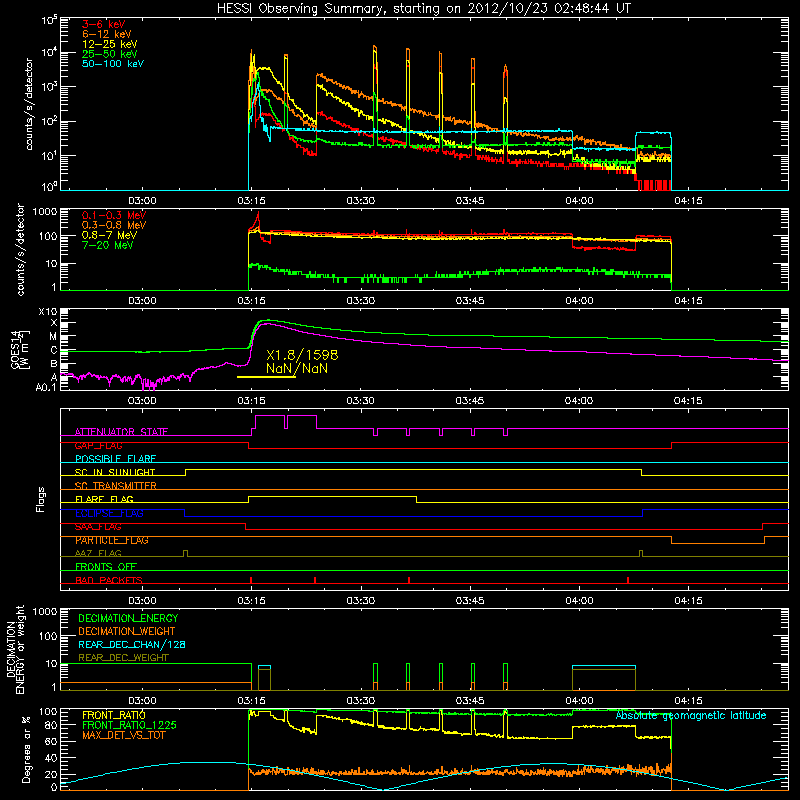The height and width of the screenshot is (800, 800).
Task: Click the DECIMATION_WEIGHT legend label
Action: [x=127, y=631]
